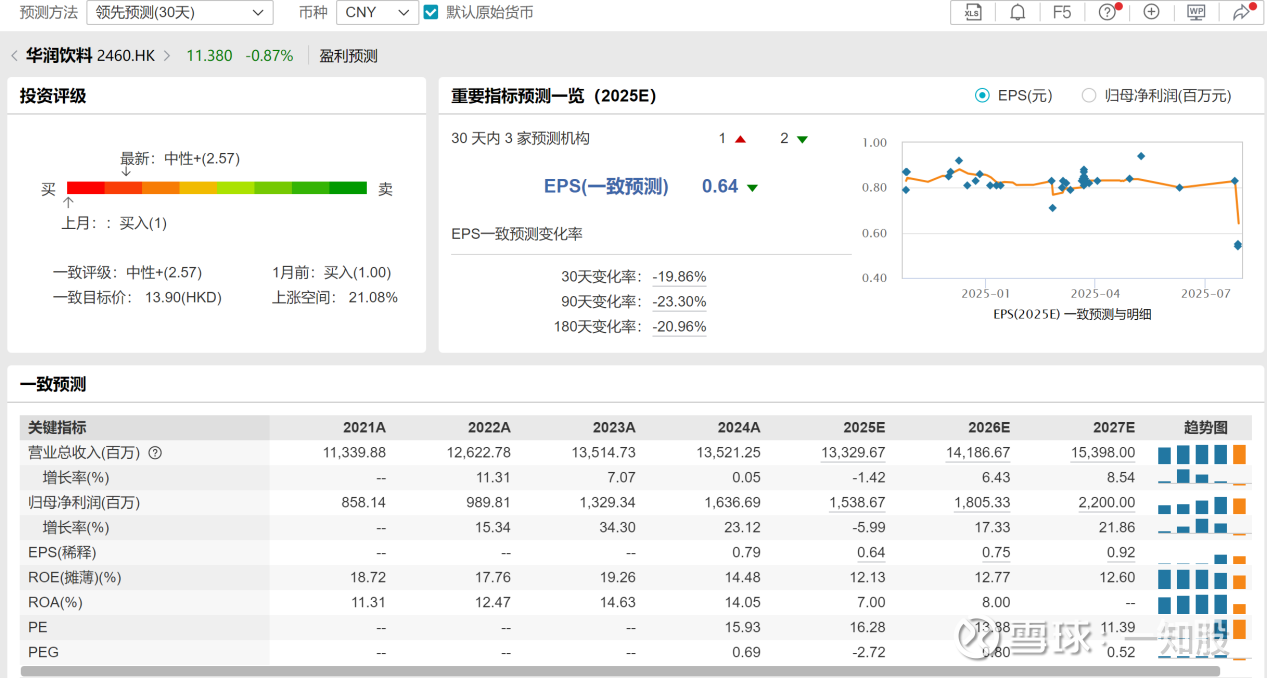The width and height of the screenshot is (1267, 678).
Task: Open 2026E net profit forecast 1,805.33
Action: pyautogui.click(x=982, y=503)
